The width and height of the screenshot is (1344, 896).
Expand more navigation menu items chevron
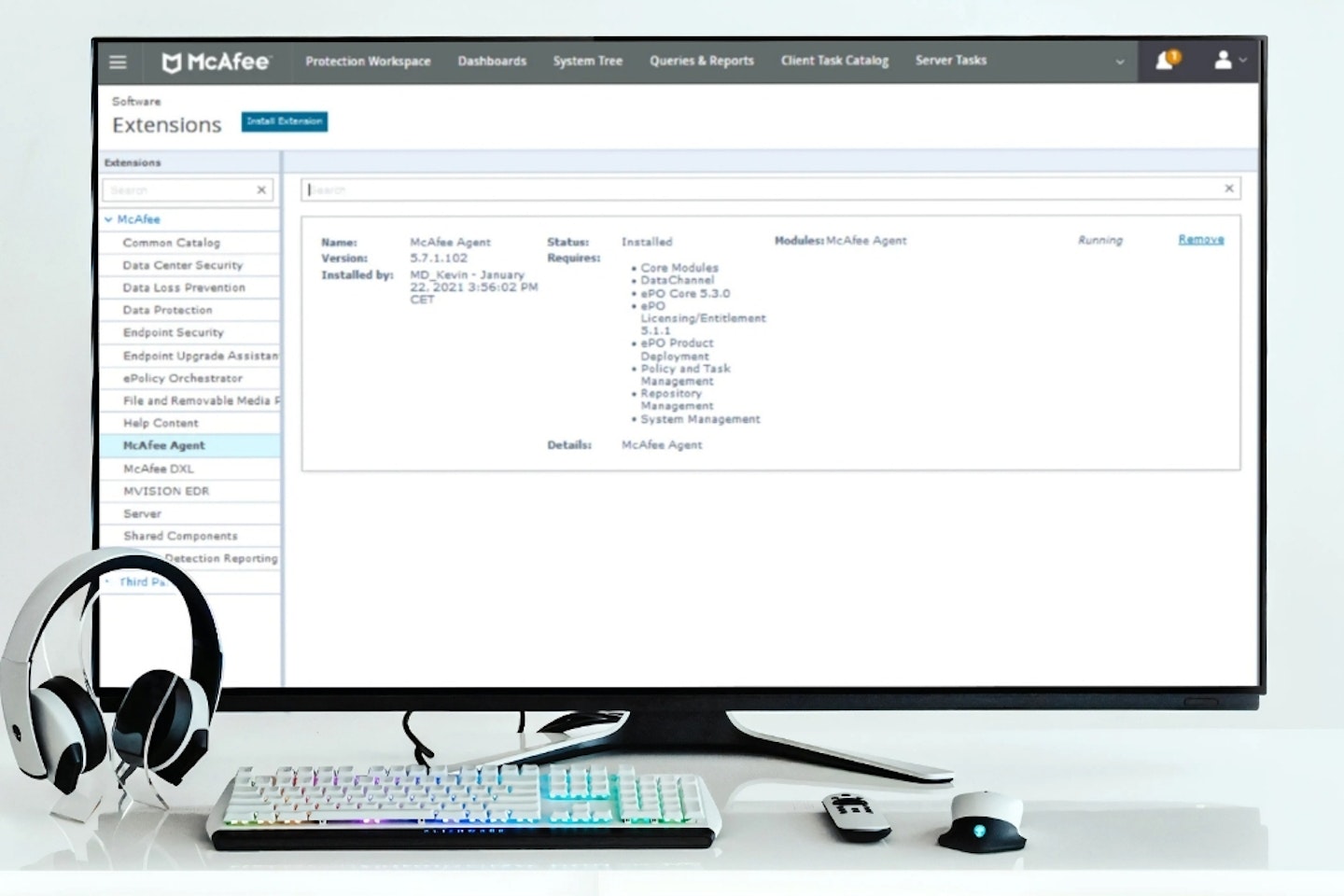(1119, 63)
